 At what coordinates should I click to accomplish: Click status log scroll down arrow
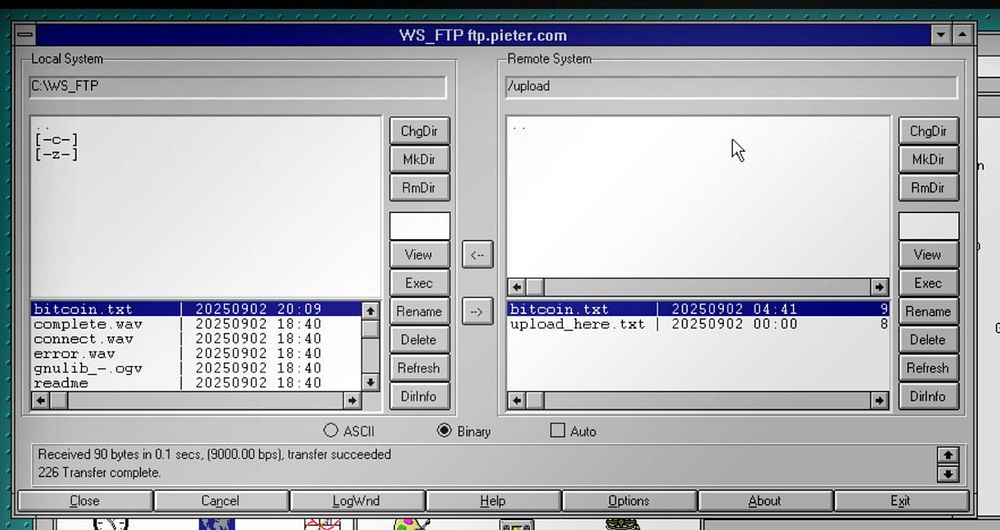948,474
